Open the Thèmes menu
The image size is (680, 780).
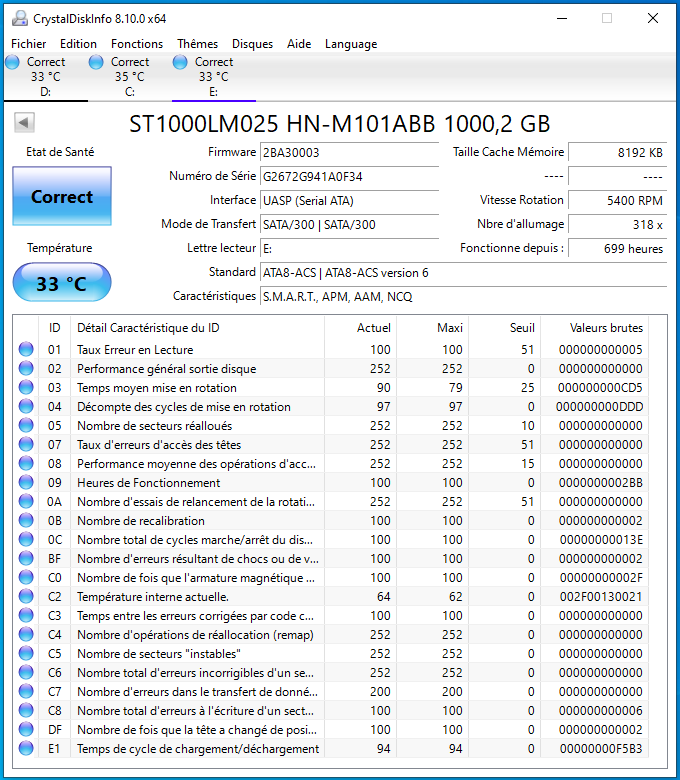(x=197, y=44)
